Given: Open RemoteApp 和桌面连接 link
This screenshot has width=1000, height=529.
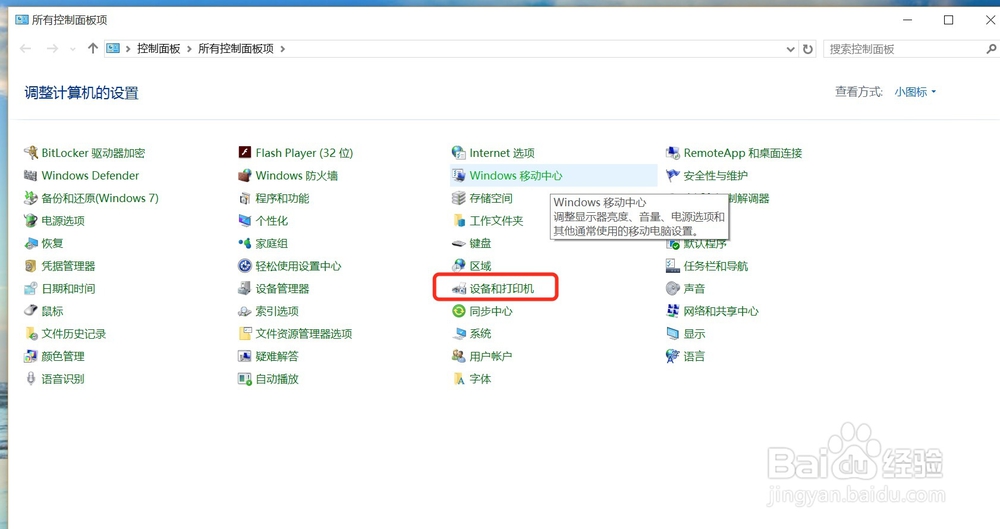Looking at the screenshot, I should tap(743, 153).
